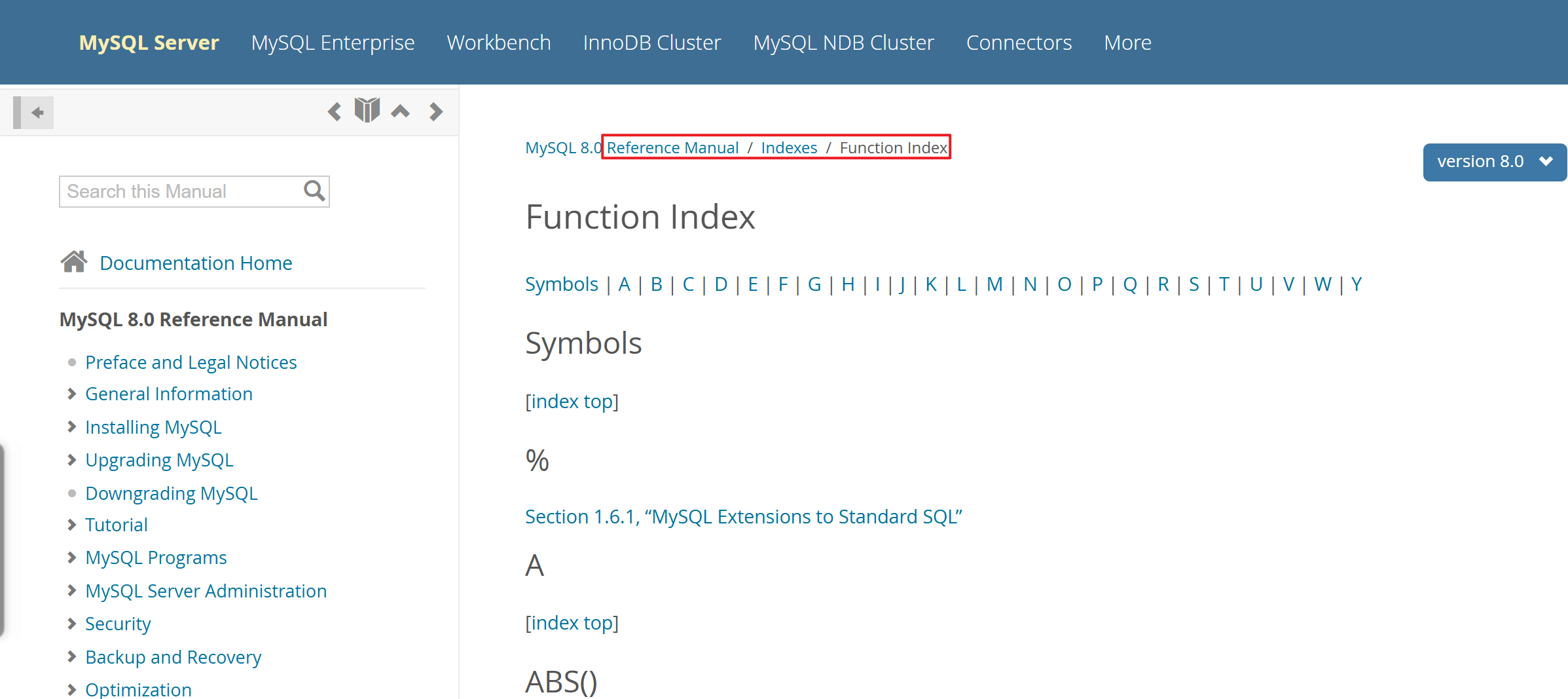Click index top link under Symbols
Image resolution: width=1568 pixels, height=699 pixels.
(572, 402)
